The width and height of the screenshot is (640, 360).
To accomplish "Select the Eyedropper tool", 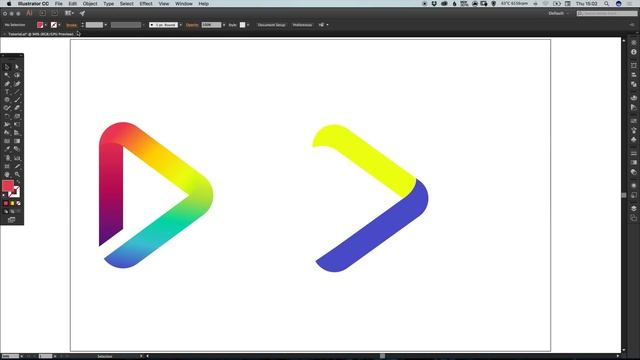I will coord(7,149).
